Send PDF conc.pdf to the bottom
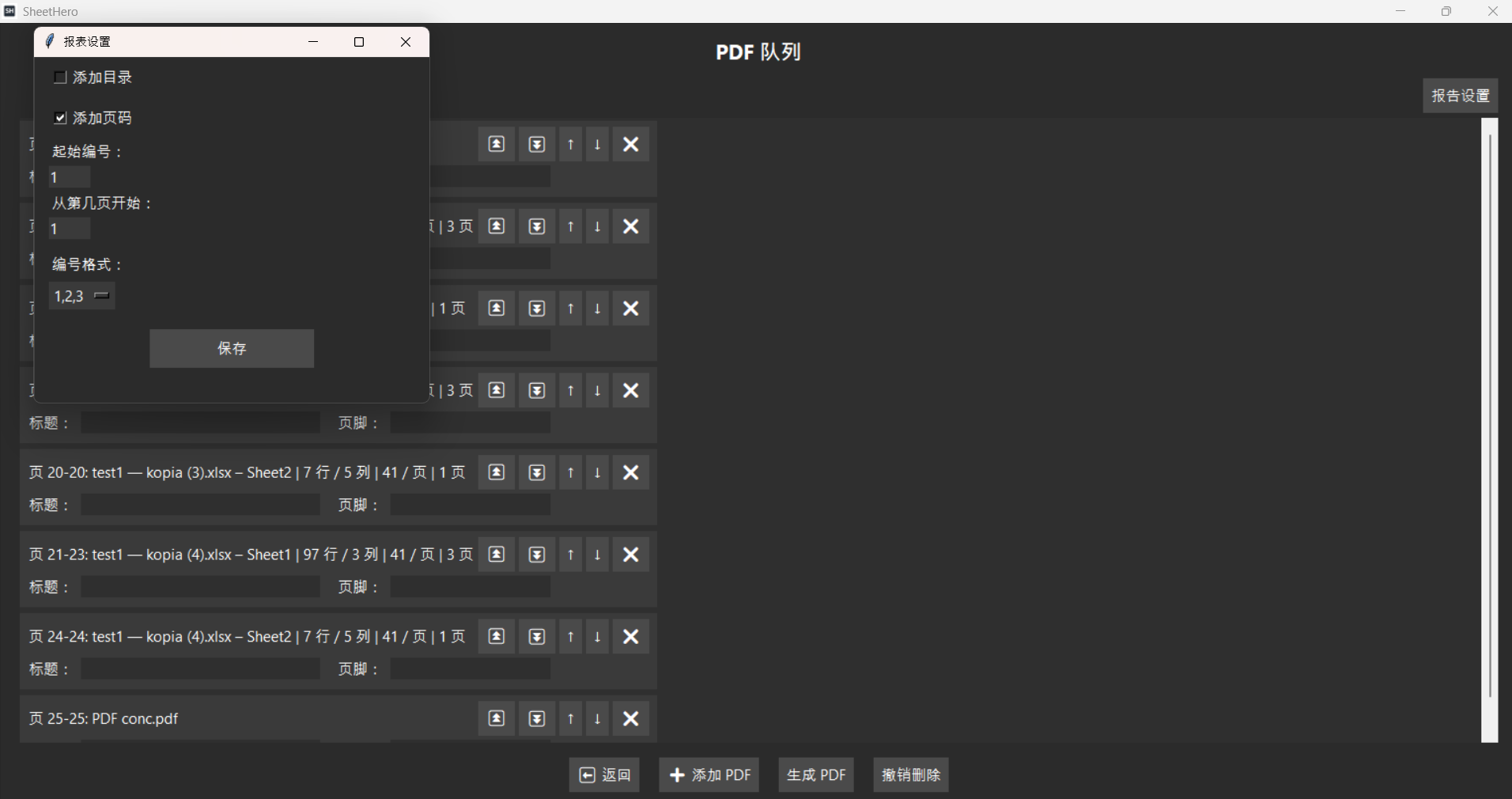Screen dimensions: 1512x799 [x=537, y=718]
